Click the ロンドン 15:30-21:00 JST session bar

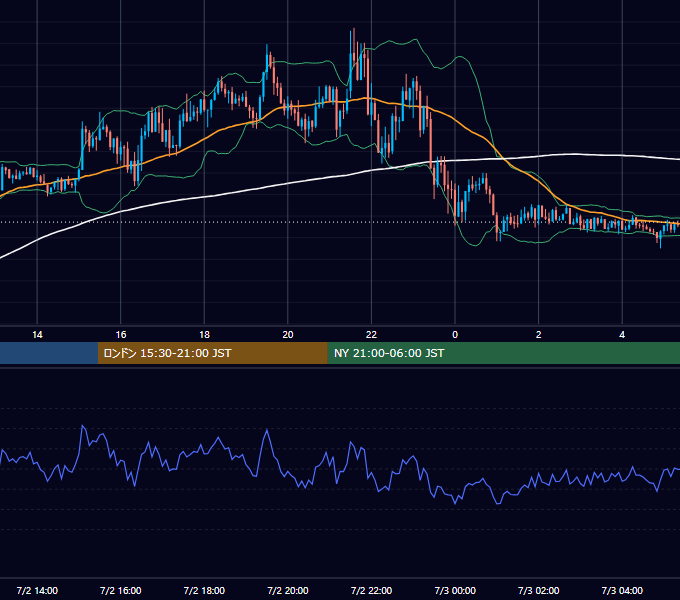coord(212,353)
